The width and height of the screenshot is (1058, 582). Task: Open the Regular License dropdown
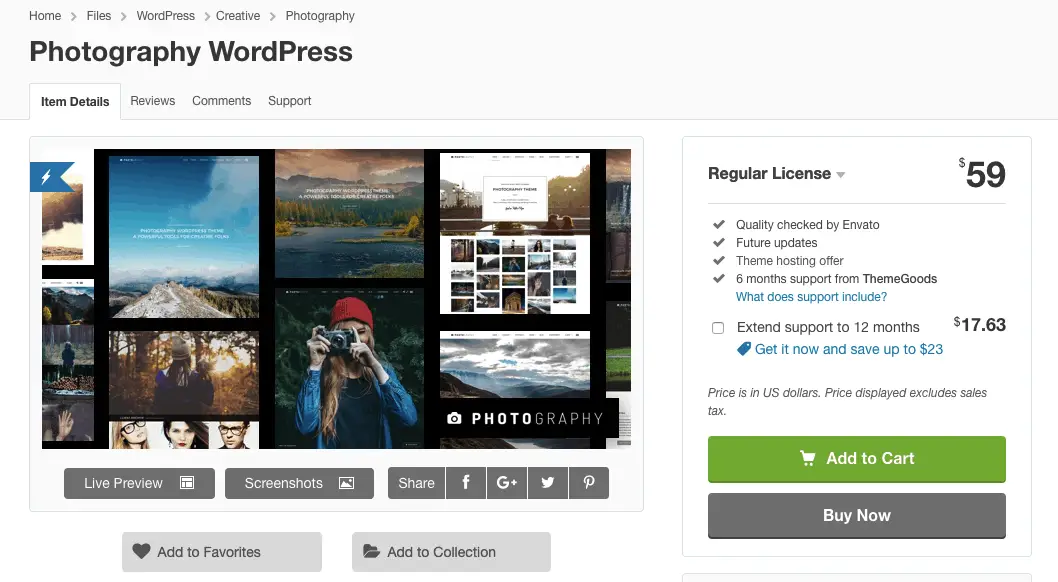[x=777, y=174]
